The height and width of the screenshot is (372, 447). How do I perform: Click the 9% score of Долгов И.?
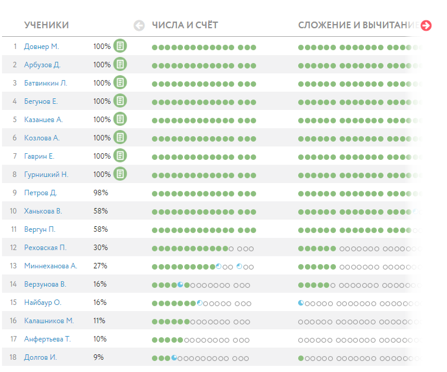click(x=98, y=357)
